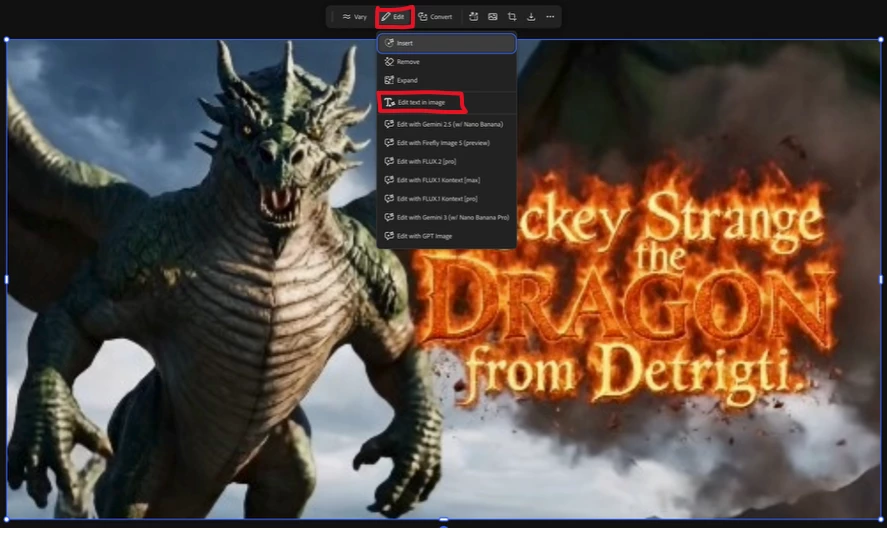Click the right-middle edge selection handle
Screen dimensions: 887x533
pos(881,280)
